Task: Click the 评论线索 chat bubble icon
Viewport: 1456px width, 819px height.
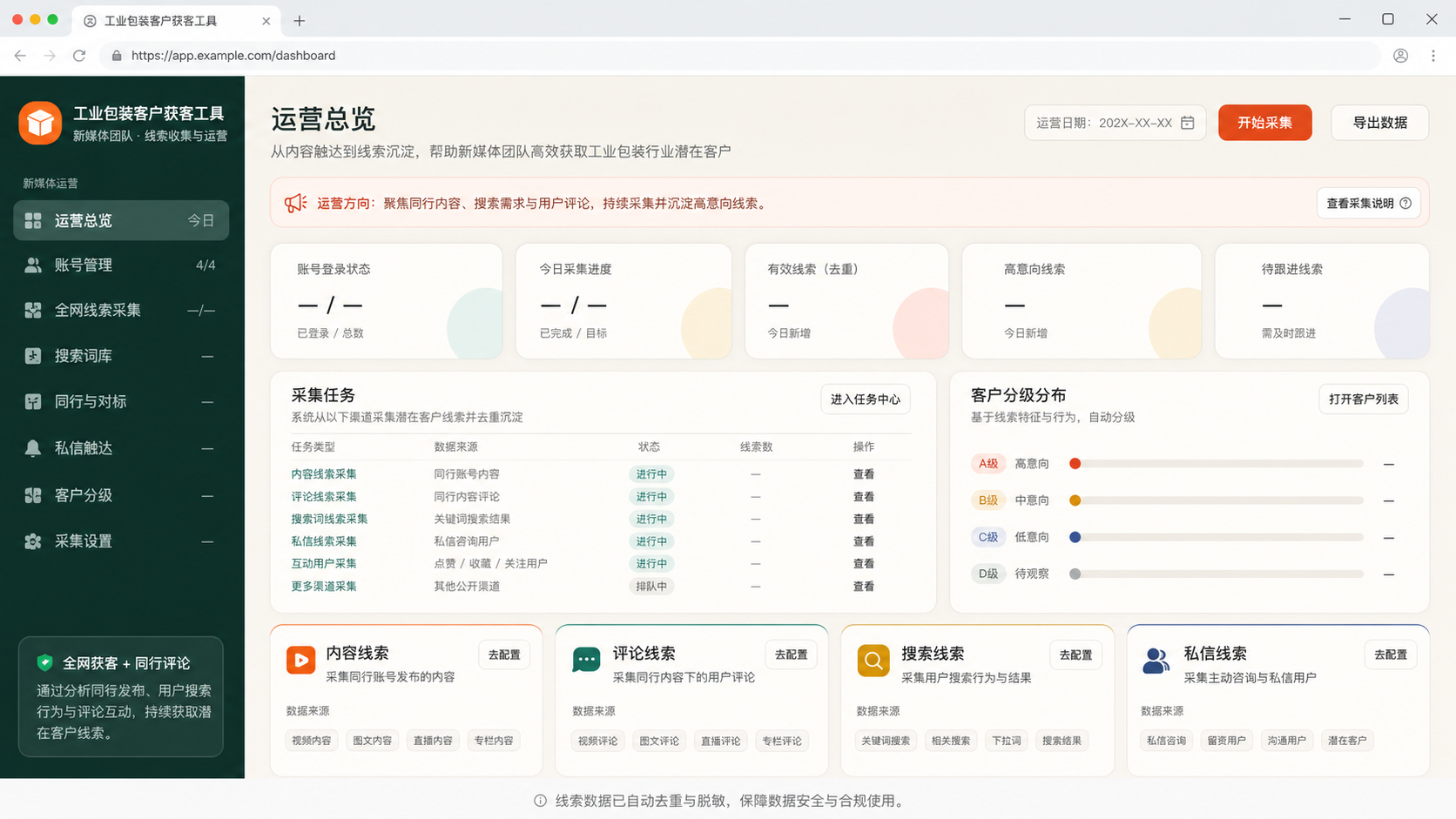Action: coord(586,660)
